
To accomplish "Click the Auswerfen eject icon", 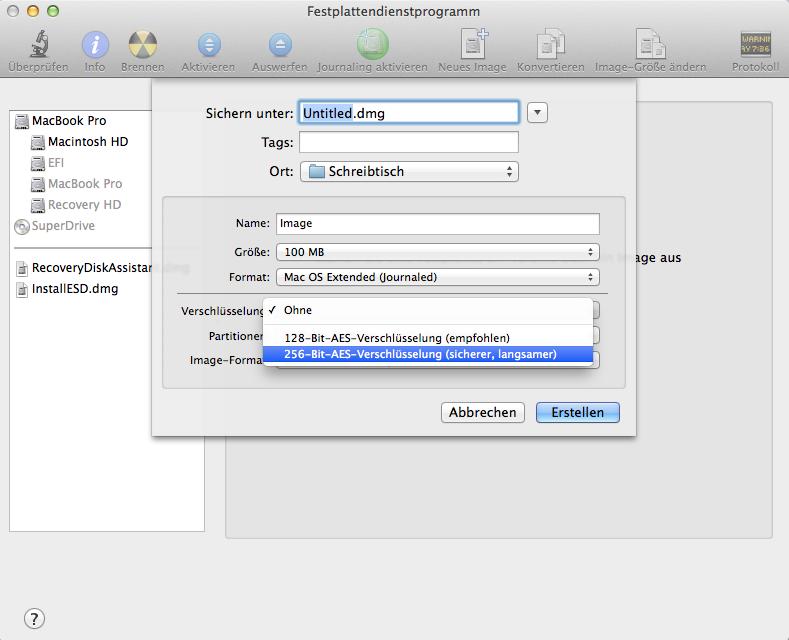I will (280, 45).
